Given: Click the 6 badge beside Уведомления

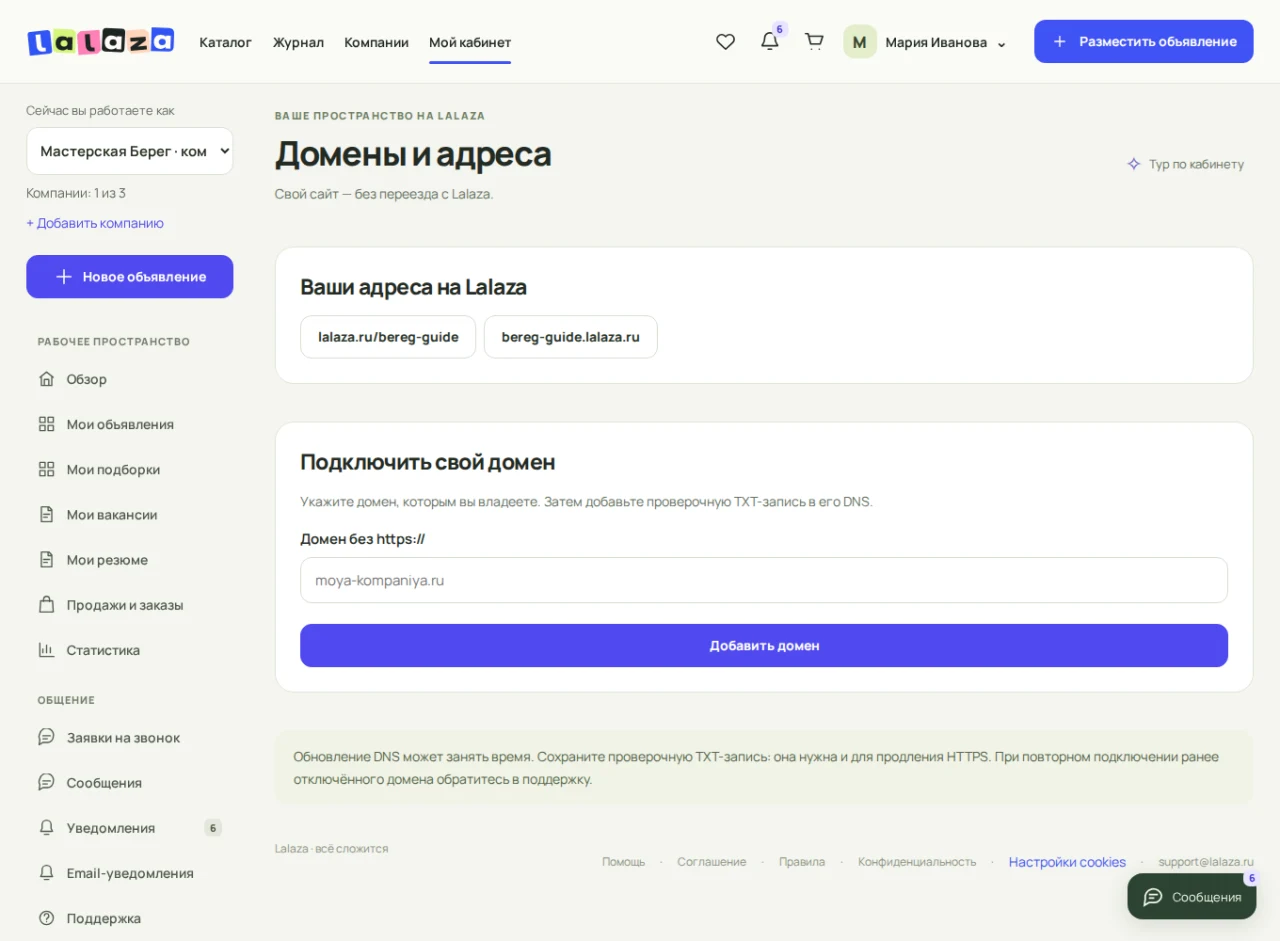Looking at the screenshot, I should click(x=213, y=828).
